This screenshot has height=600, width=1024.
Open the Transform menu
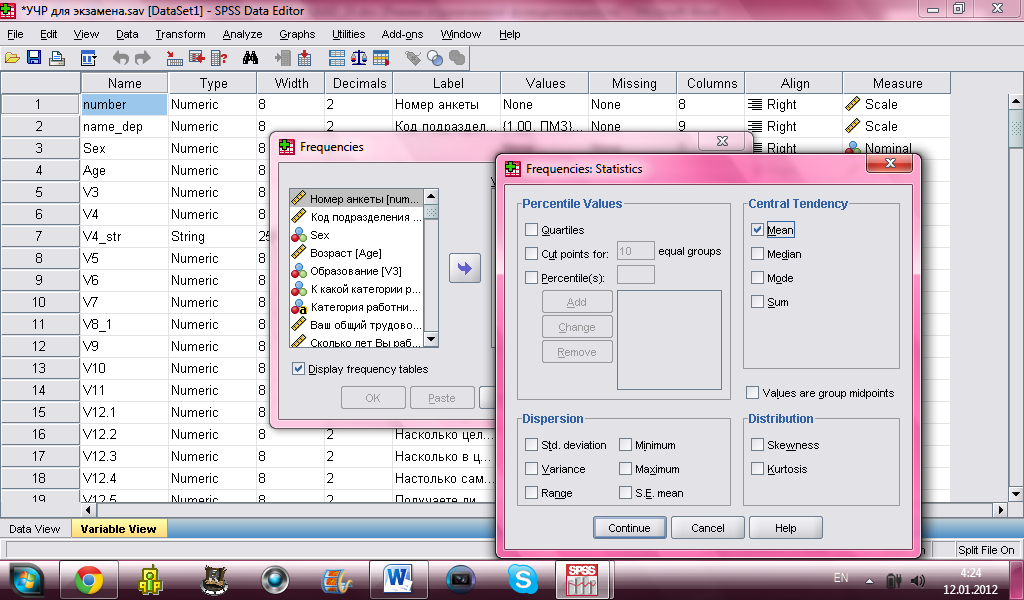(180, 34)
